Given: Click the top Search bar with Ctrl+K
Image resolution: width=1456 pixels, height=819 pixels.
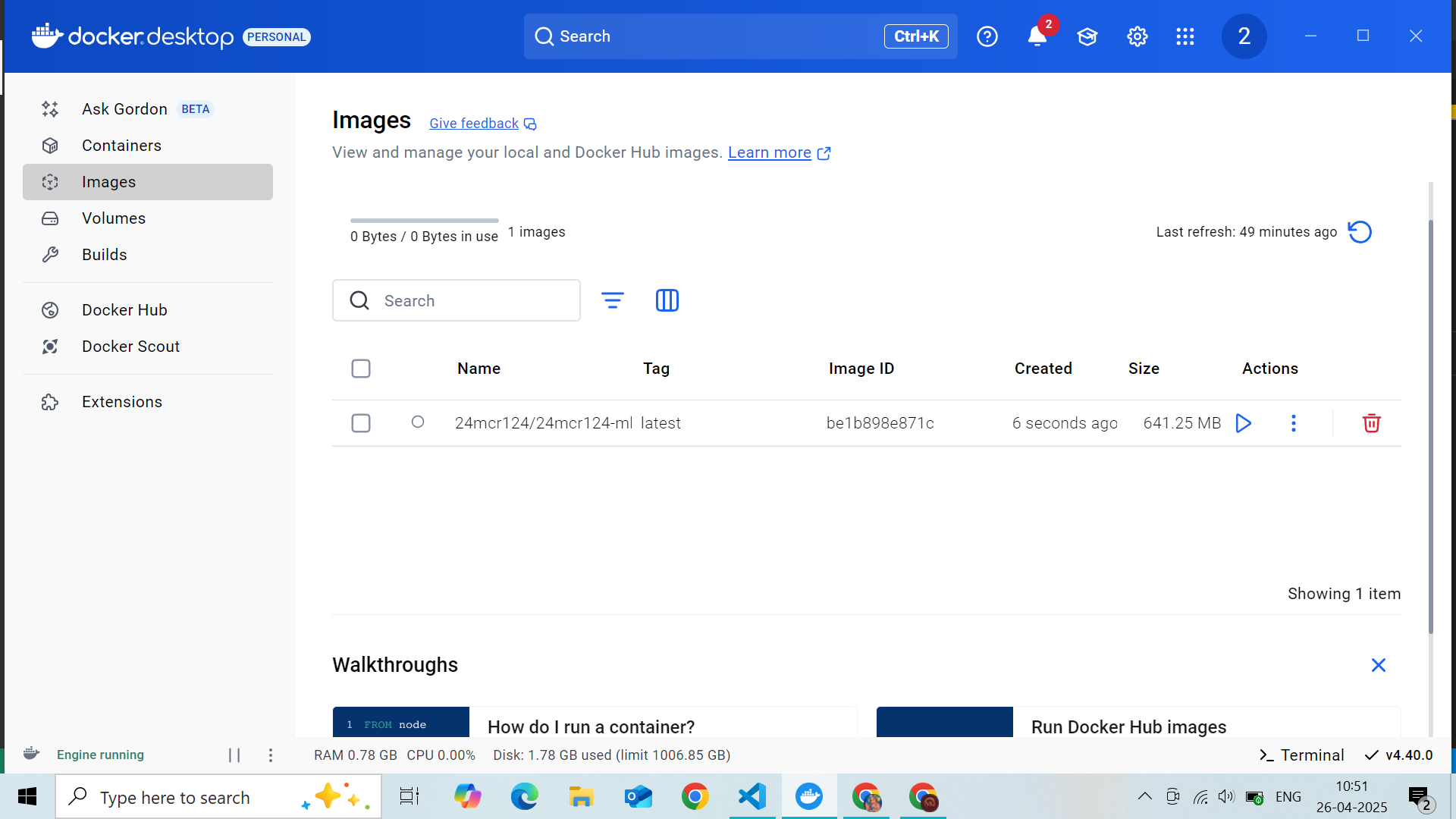Looking at the screenshot, I should pos(740,36).
